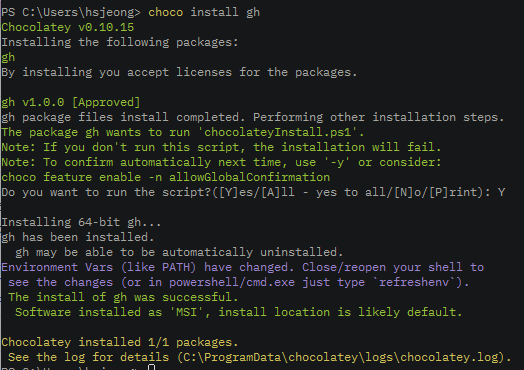This screenshot has height=370, width=524.
Task: Click the 'Chocolatey v0.10.15' version line
Action: click(x=68, y=27)
